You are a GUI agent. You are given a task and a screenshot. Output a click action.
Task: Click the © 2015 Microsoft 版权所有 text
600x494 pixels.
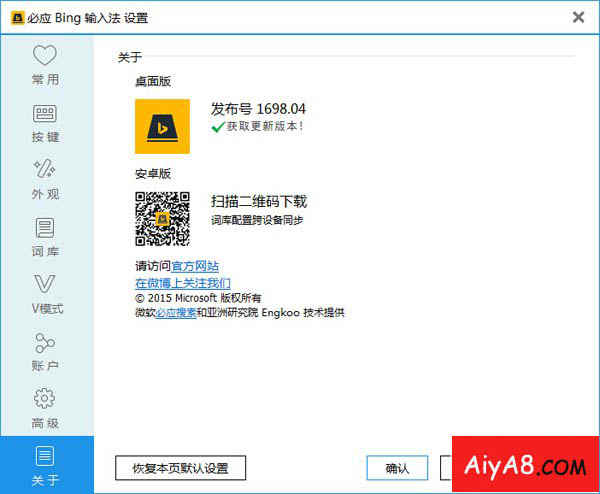click(198, 298)
